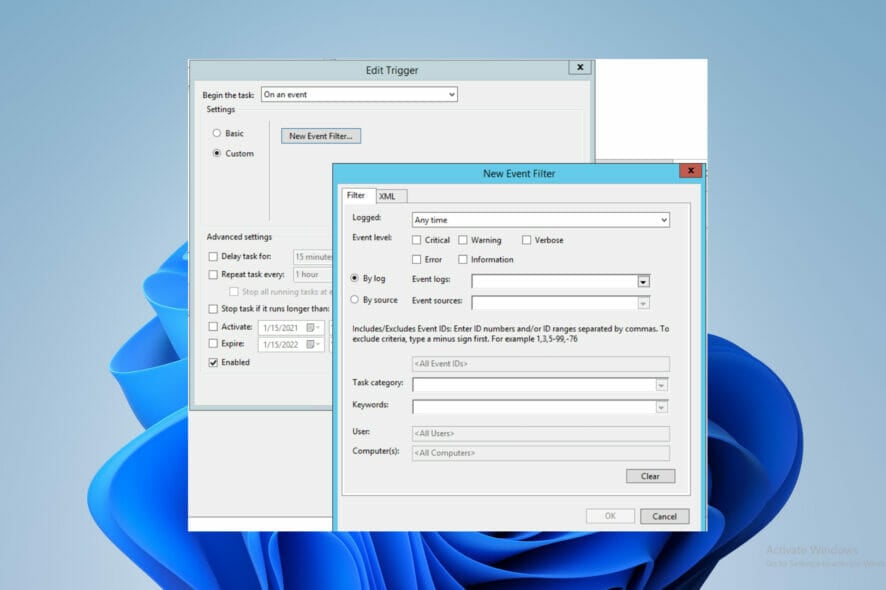This screenshot has width=886, height=590.
Task: Select the By source radio button
Action: click(x=355, y=300)
